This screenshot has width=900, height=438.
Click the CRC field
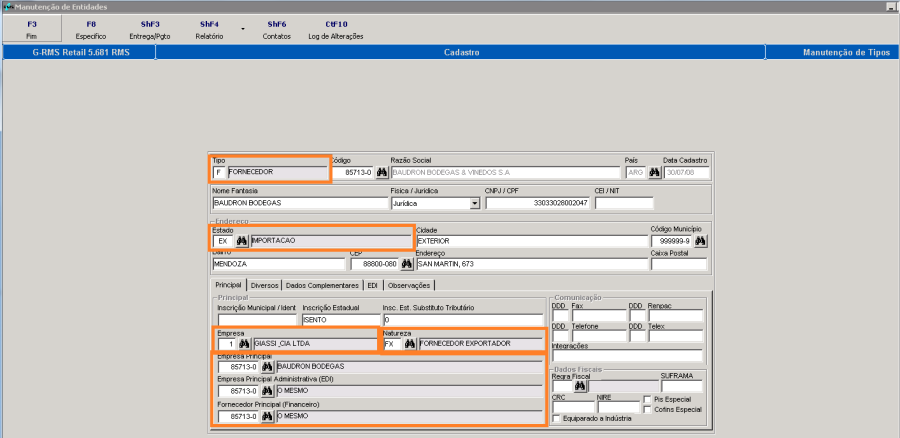(573, 407)
